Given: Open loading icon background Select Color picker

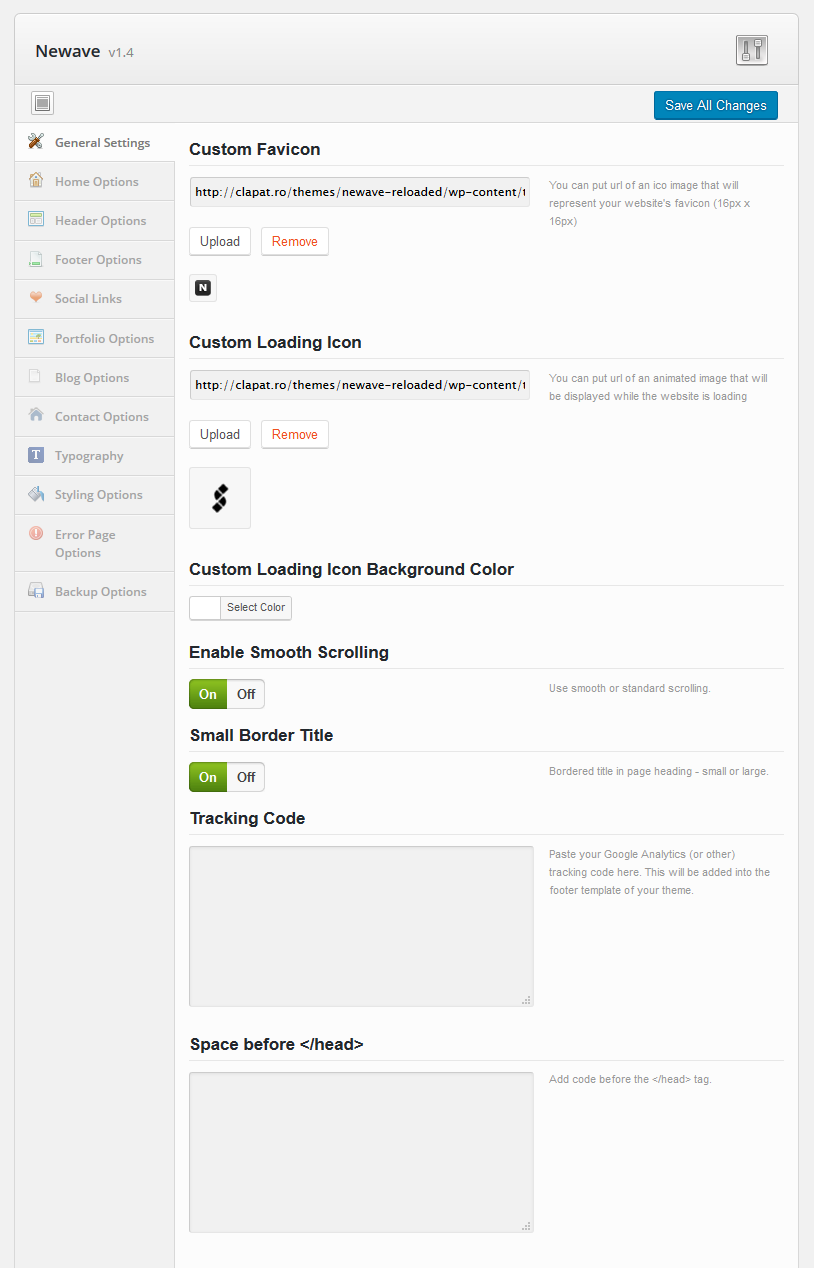Looking at the screenshot, I should 241,607.
